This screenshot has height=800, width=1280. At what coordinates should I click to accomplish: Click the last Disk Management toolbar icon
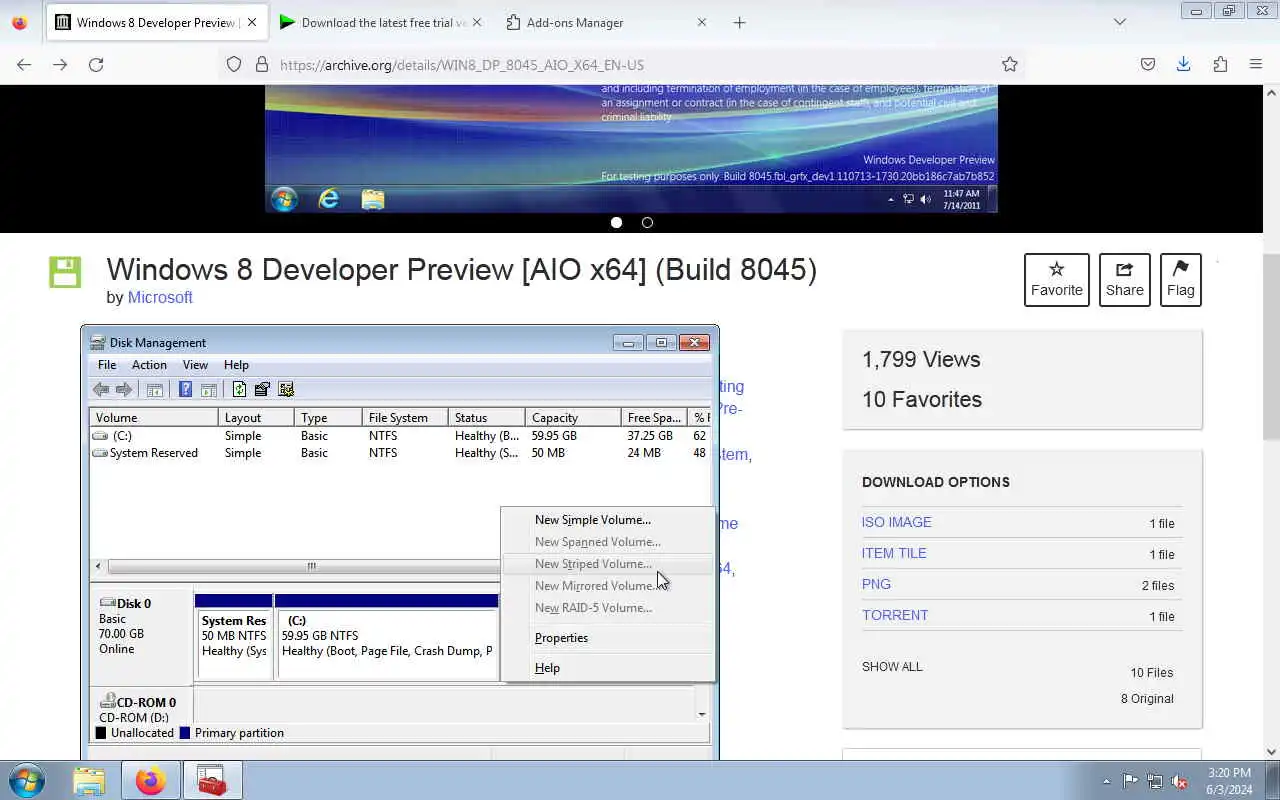(x=286, y=389)
